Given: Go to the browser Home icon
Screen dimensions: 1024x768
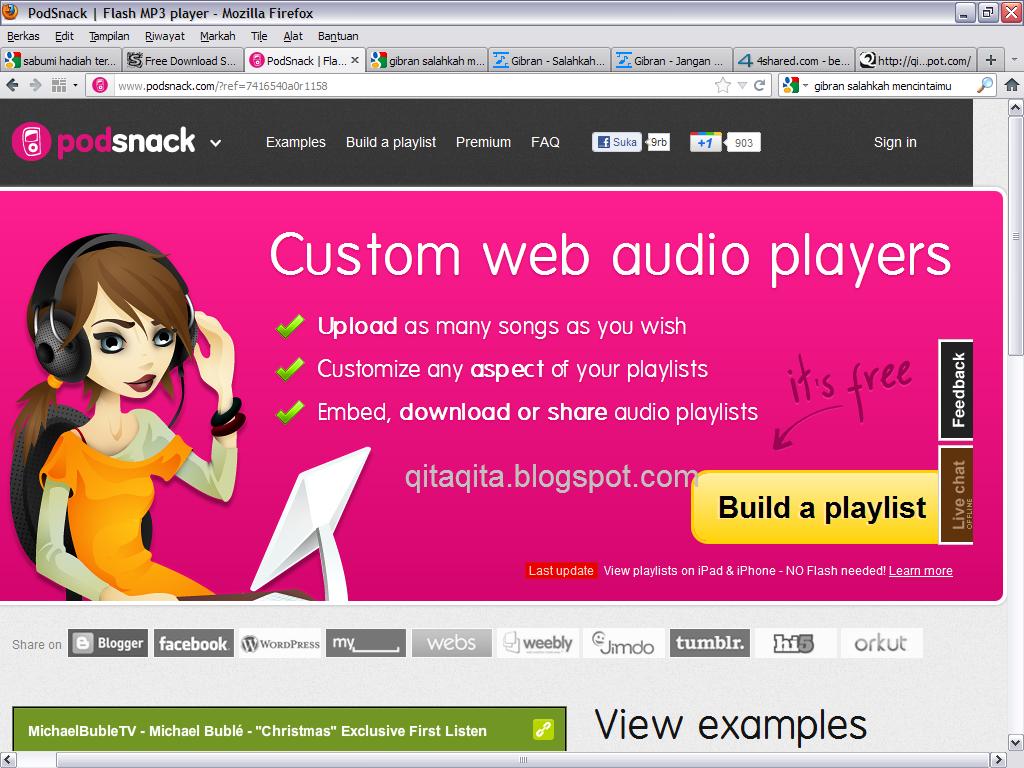Looking at the screenshot, I should (x=1012, y=85).
